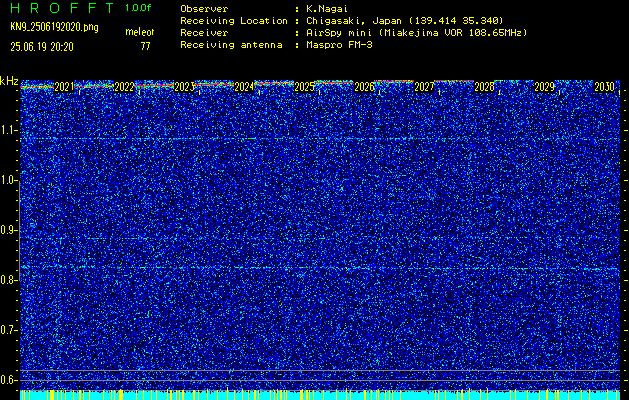This screenshot has width=629, height=400.
Task: Select the antenna value Maspro FM-3
Action: [339, 45]
